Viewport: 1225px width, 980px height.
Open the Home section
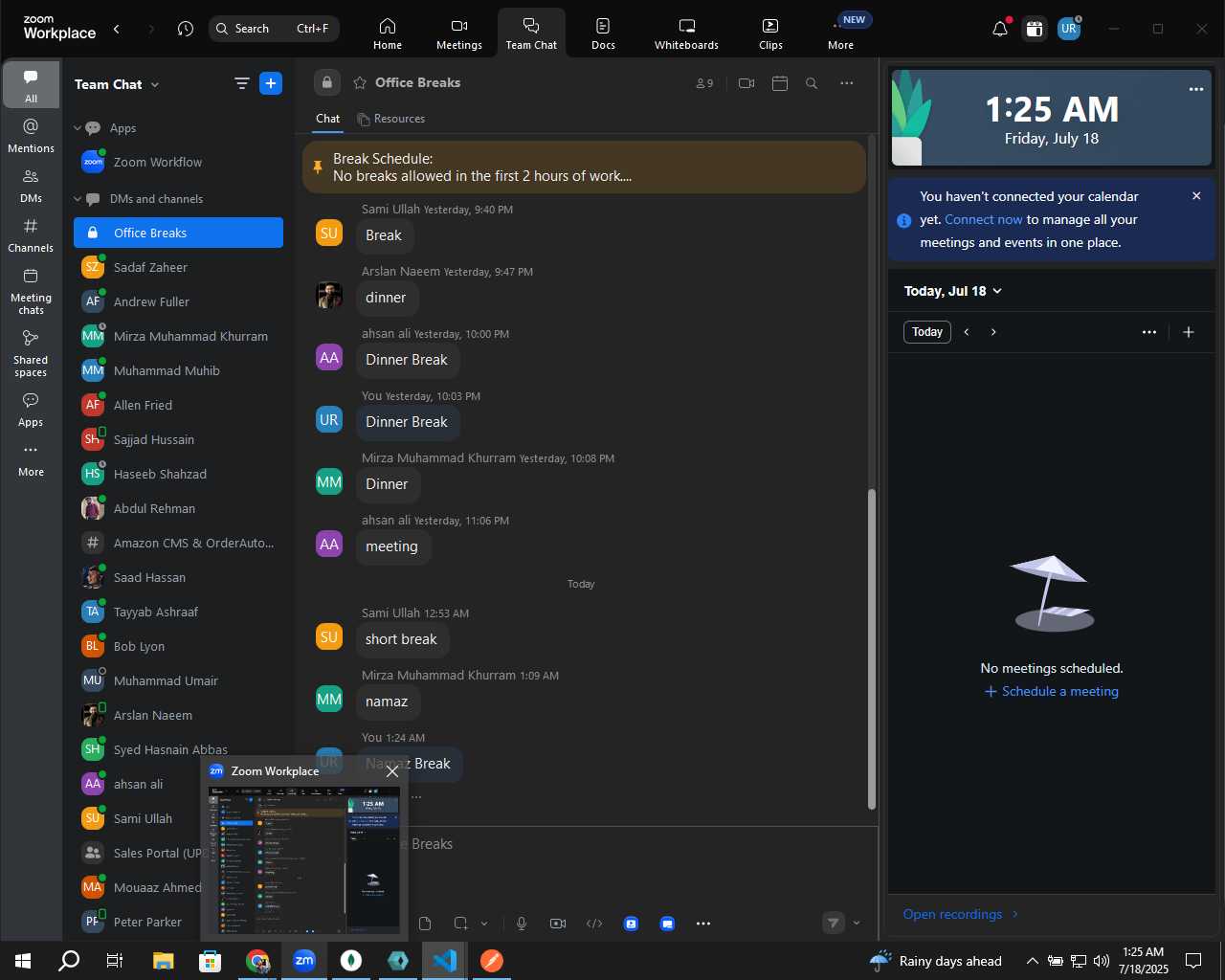(387, 33)
